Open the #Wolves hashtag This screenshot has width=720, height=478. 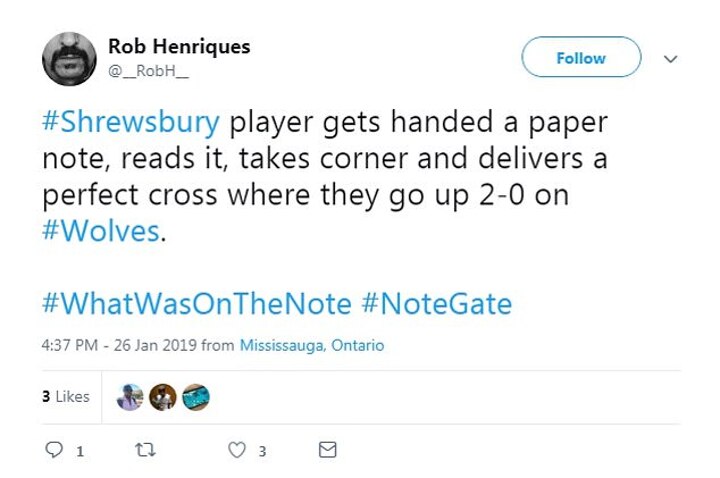point(101,231)
